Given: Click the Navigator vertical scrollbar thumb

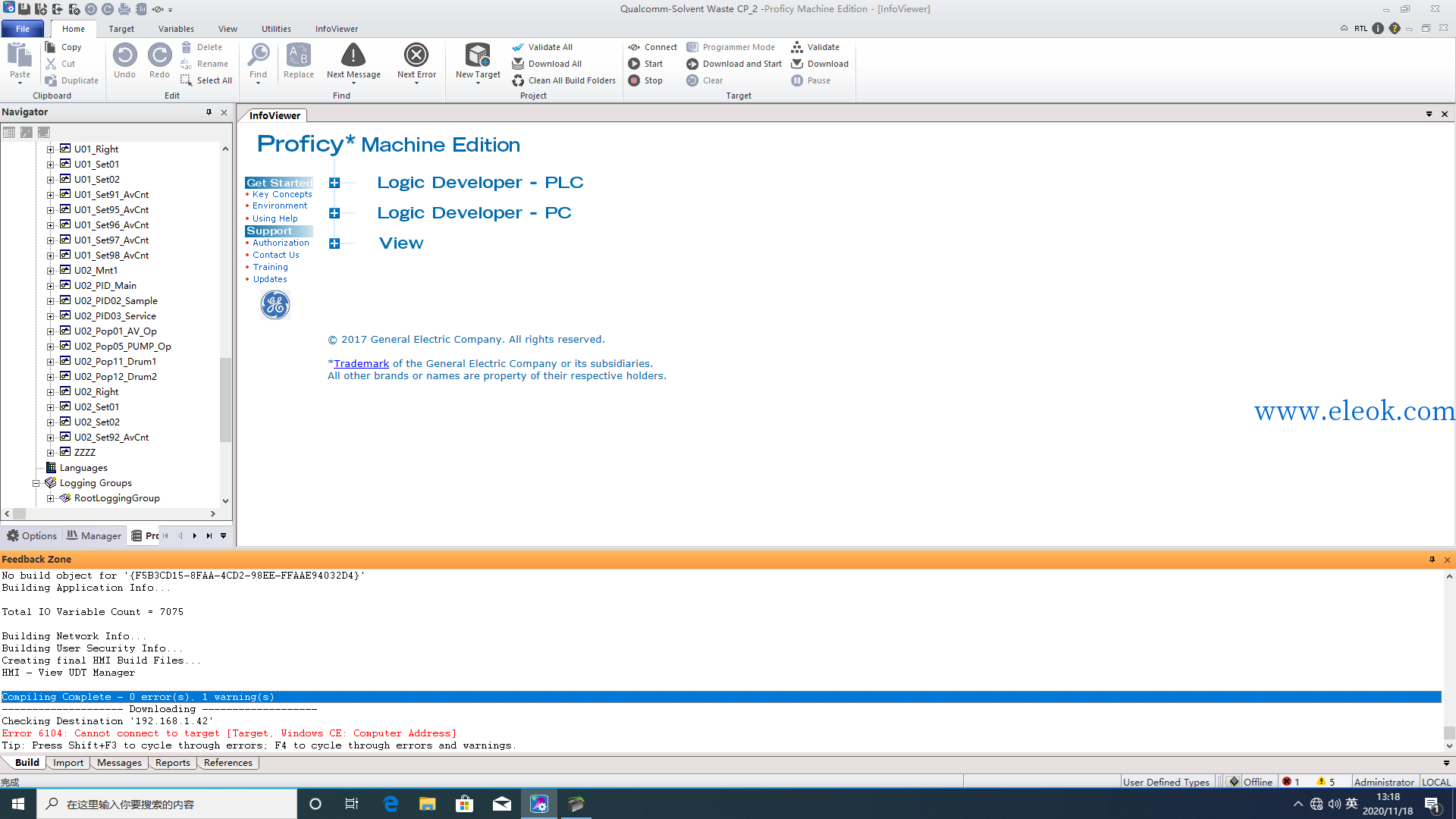Looking at the screenshot, I should tap(225, 400).
